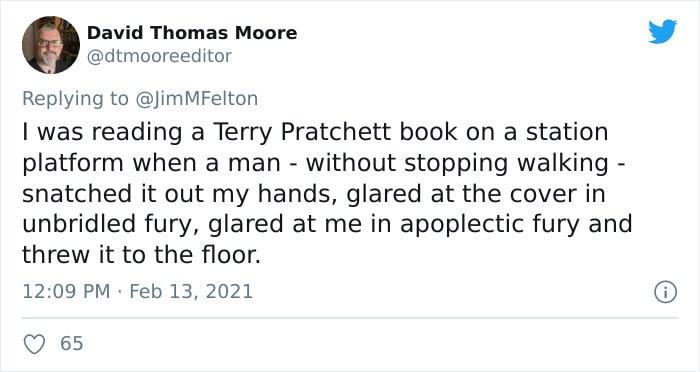The height and width of the screenshot is (372, 700).
Task: View the 65 likes count
Action: pos(72,344)
